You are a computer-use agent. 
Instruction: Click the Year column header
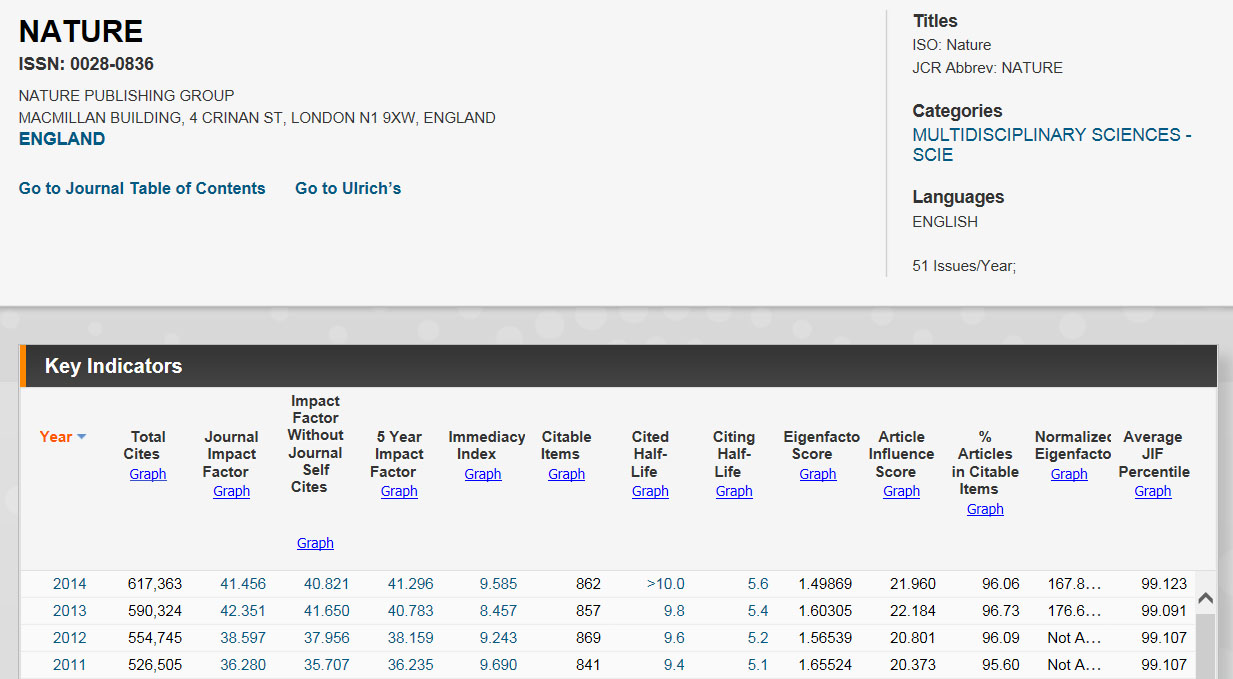[x=56, y=437]
